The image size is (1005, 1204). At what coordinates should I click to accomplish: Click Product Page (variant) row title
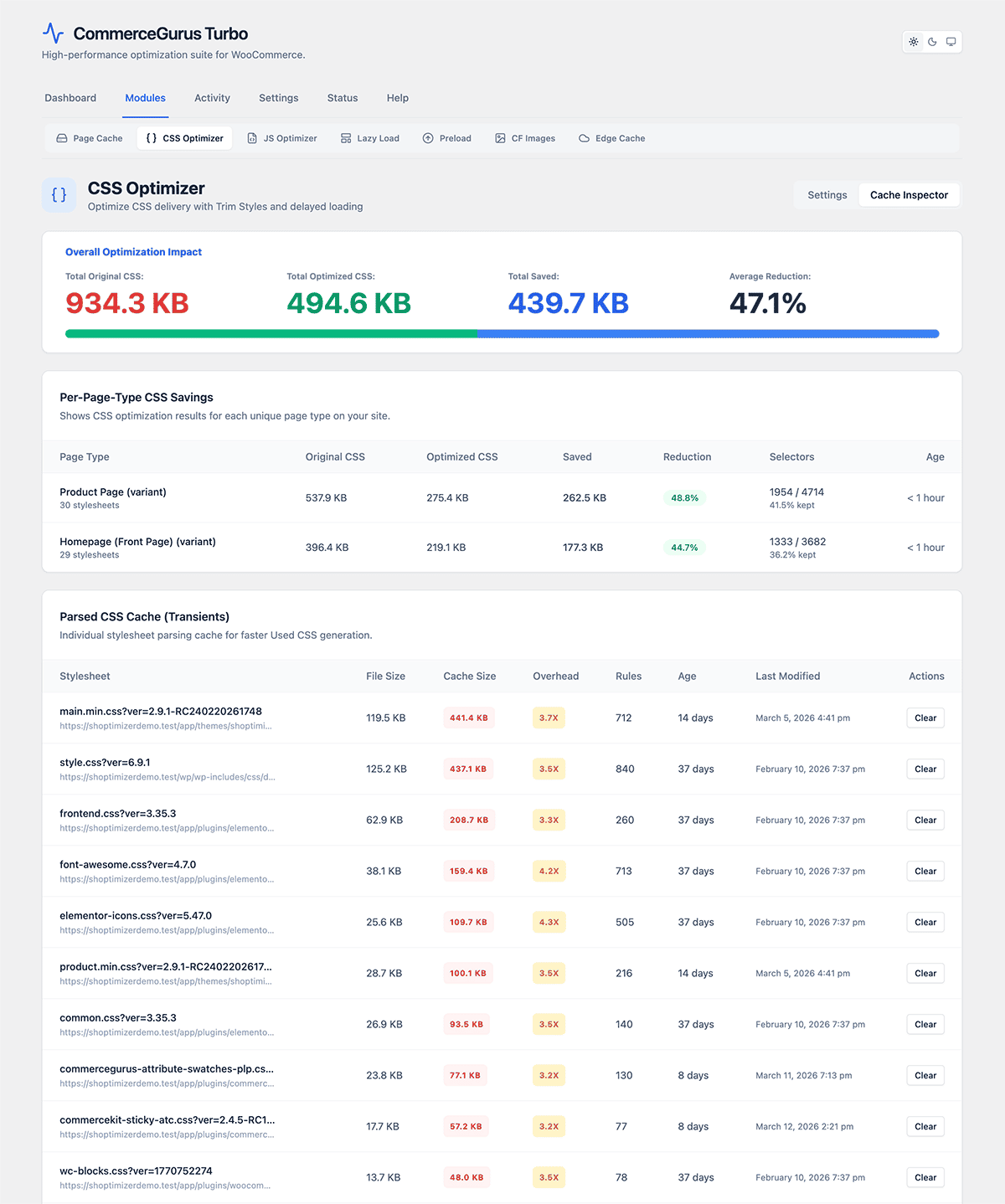click(x=113, y=492)
